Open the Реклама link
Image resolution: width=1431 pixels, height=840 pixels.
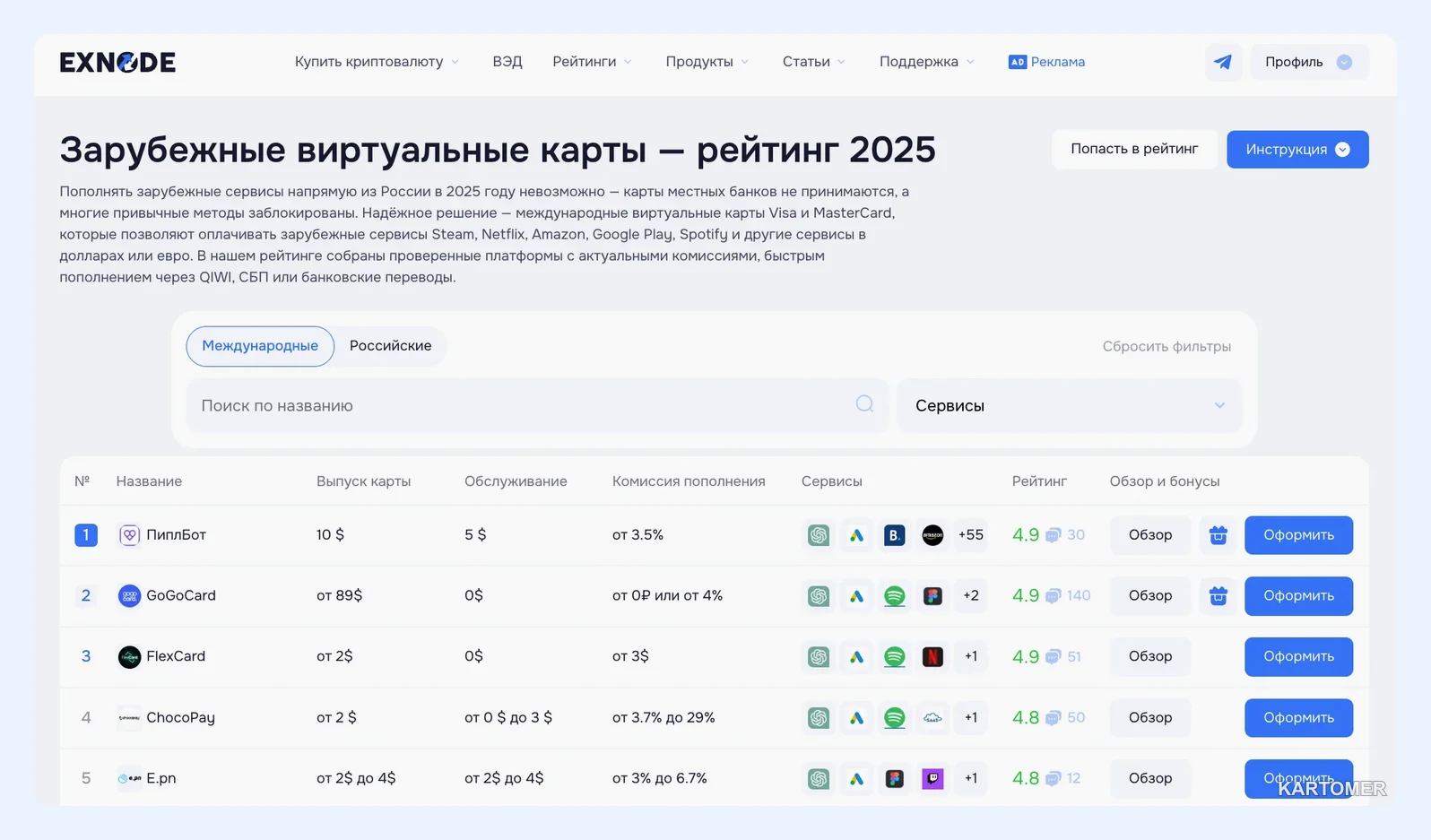click(1046, 62)
